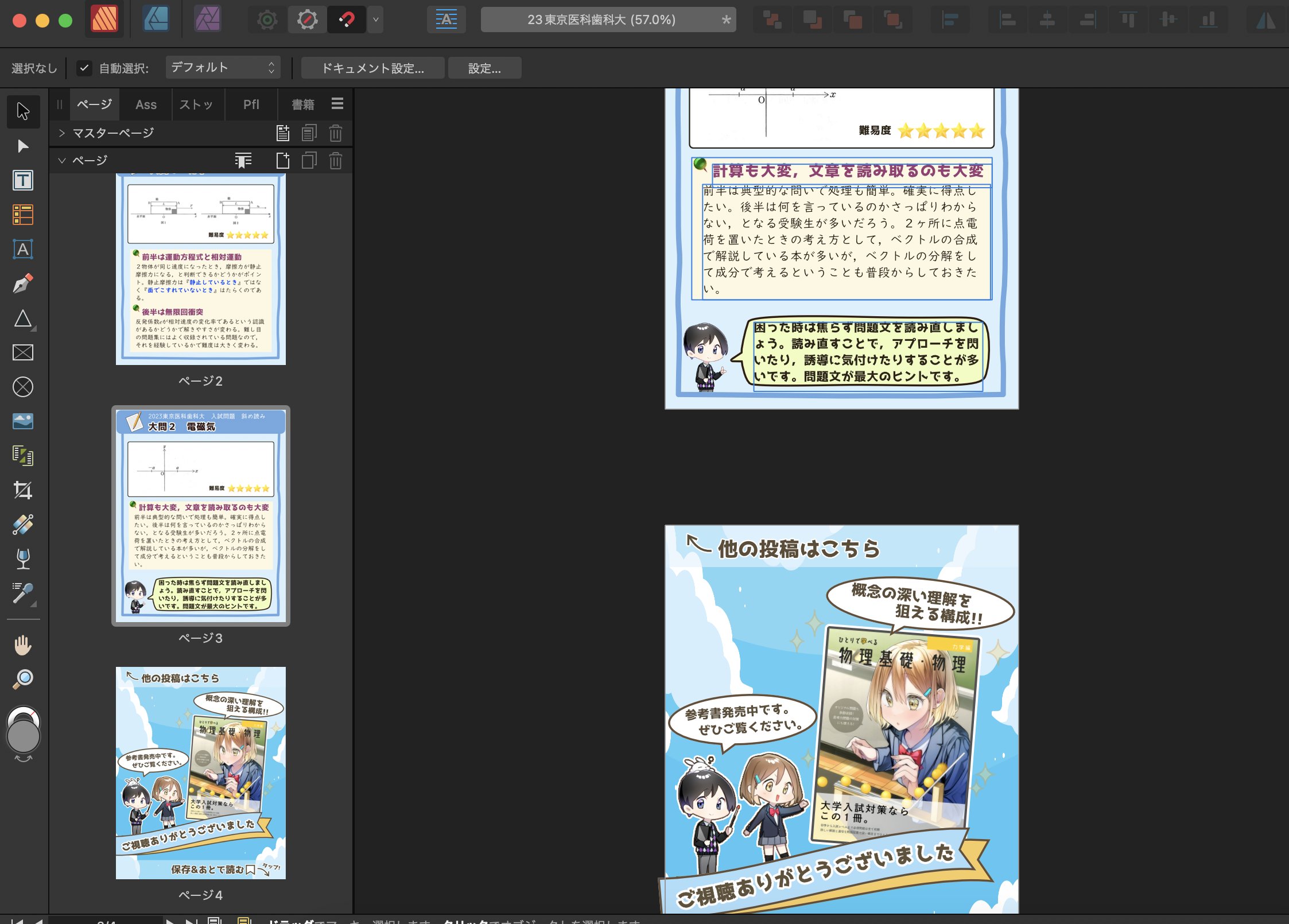
Task: Collapse the ページ section
Action: point(62,161)
